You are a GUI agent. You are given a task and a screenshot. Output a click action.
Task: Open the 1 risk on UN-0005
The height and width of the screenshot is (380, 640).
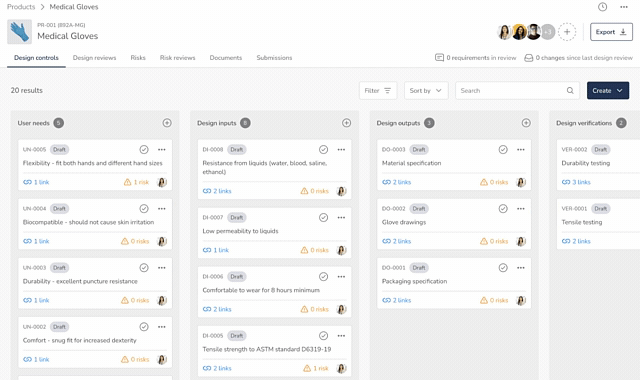tap(136, 182)
